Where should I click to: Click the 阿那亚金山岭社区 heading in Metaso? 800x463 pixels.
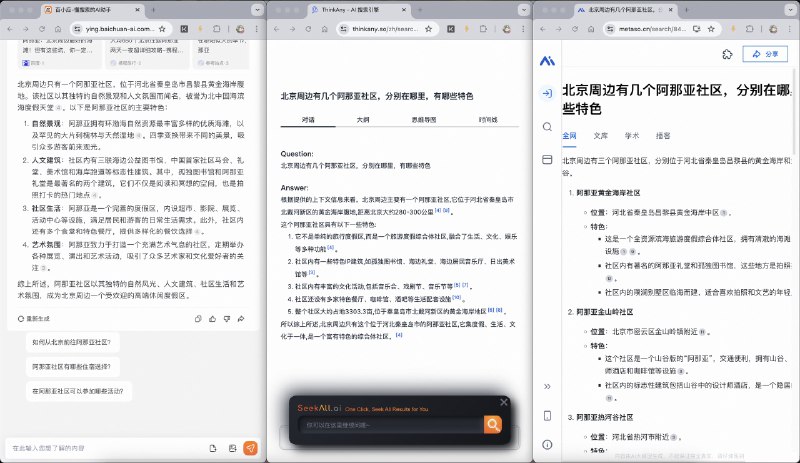605,312
